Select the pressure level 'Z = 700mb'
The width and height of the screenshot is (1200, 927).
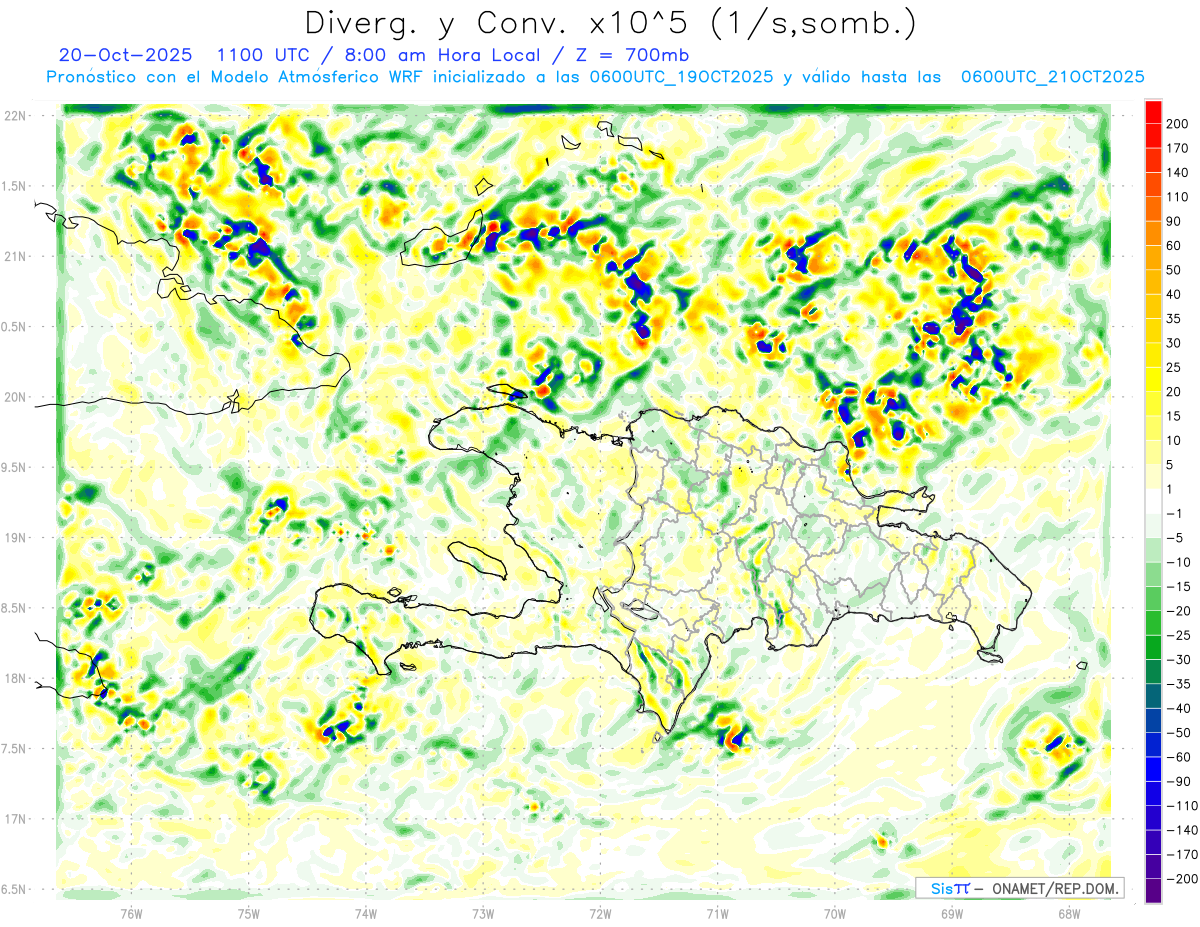click(x=631, y=55)
